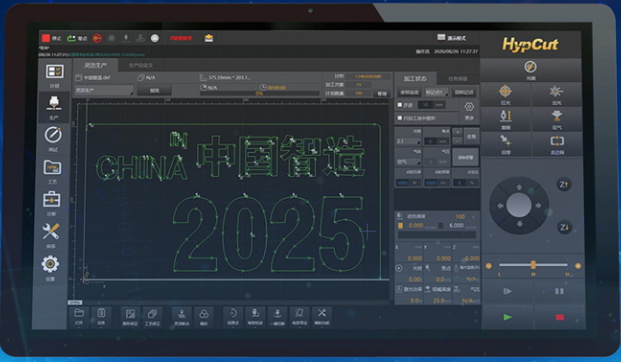The height and width of the screenshot is (362, 621).
Task: Open the 计划 plan sidebar icon
Action: (x=54, y=72)
